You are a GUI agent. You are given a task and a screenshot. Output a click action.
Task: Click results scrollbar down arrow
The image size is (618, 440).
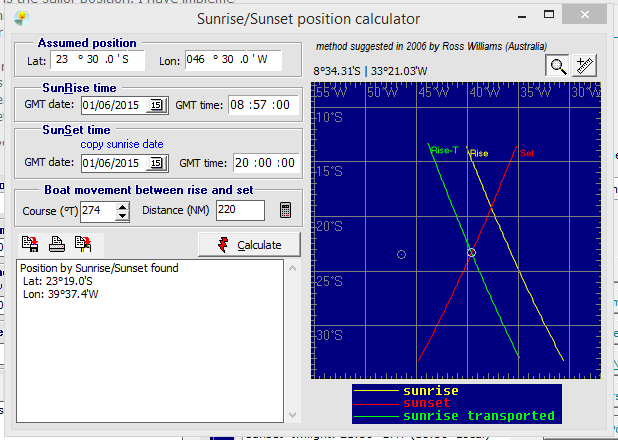click(292, 415)
